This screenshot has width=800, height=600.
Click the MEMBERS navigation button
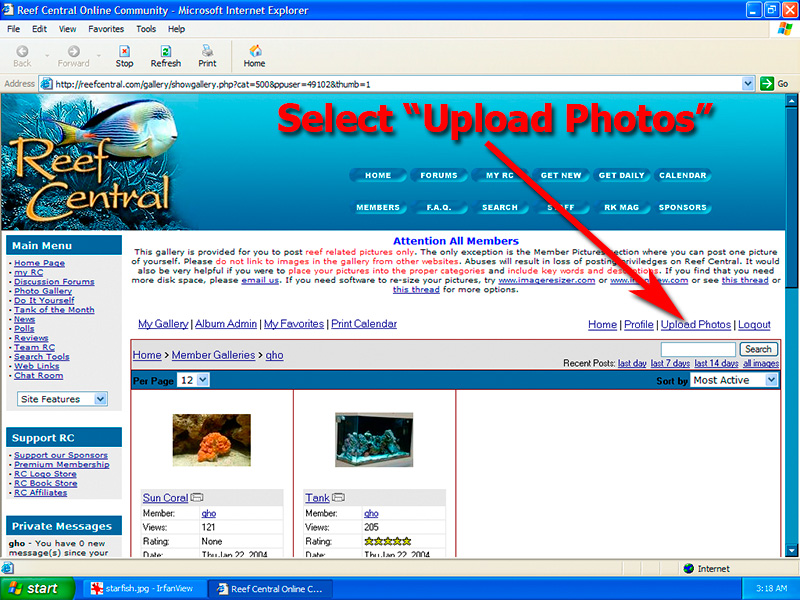click(x=378, y=207)
